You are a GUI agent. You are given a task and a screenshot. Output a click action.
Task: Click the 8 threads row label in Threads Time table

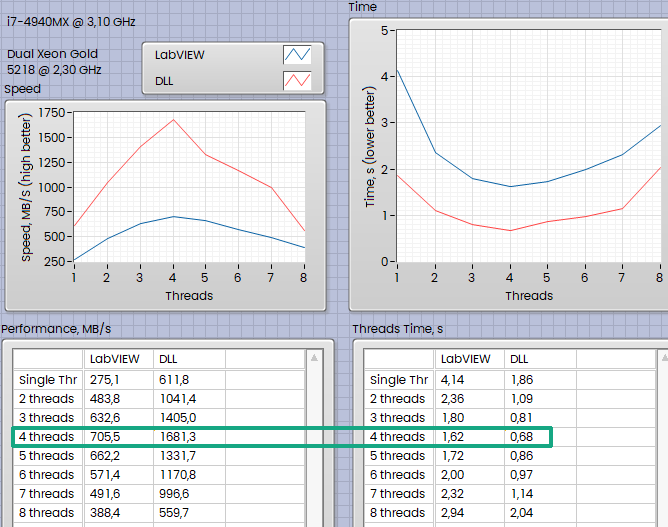(x=399, y=513)
